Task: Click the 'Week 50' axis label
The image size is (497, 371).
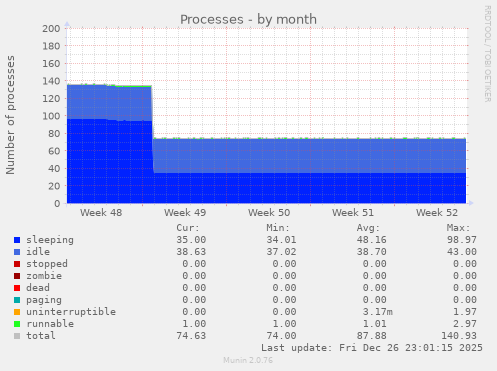Action: click(269, 213)
